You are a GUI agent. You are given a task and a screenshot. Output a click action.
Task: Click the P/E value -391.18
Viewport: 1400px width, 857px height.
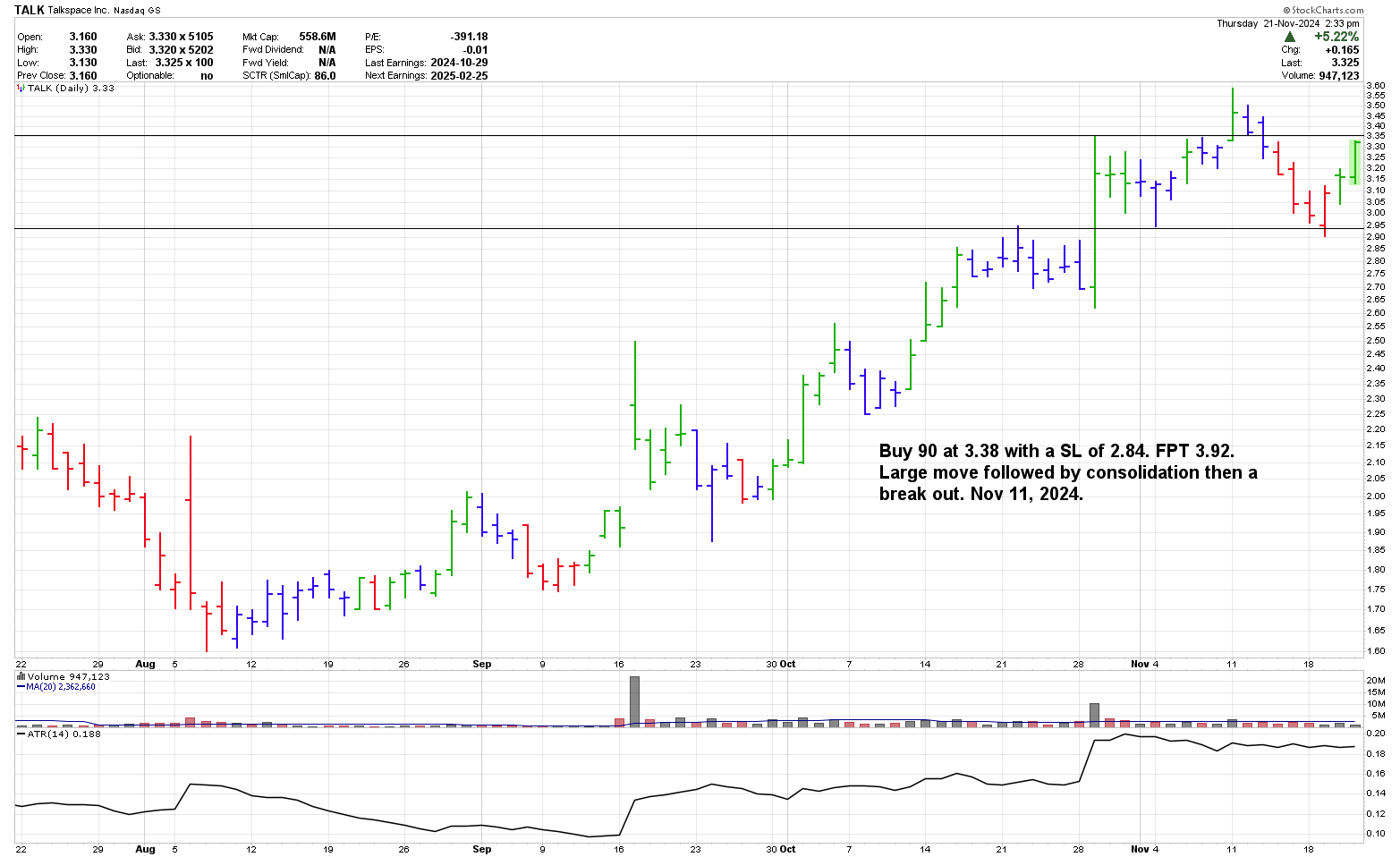[470, 37]
